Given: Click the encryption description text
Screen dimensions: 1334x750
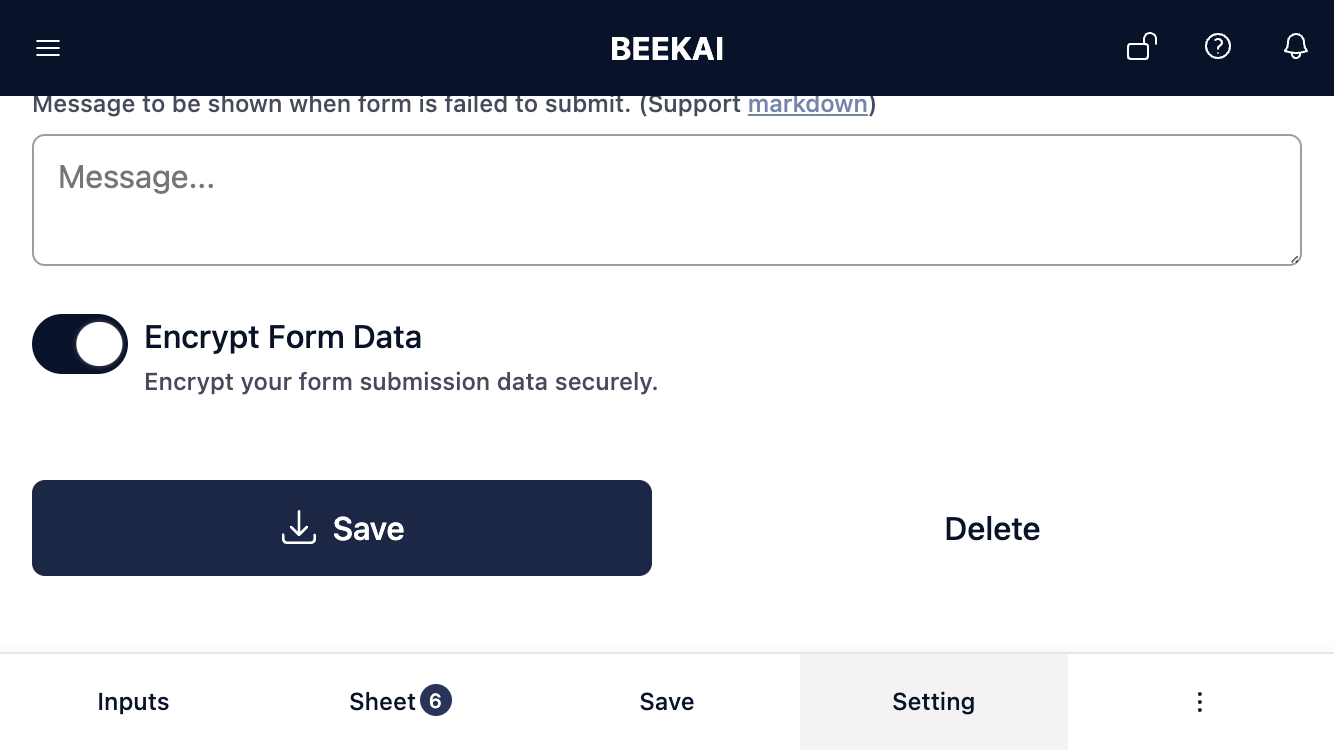Looking at the screenshot, I should point(401,382).
